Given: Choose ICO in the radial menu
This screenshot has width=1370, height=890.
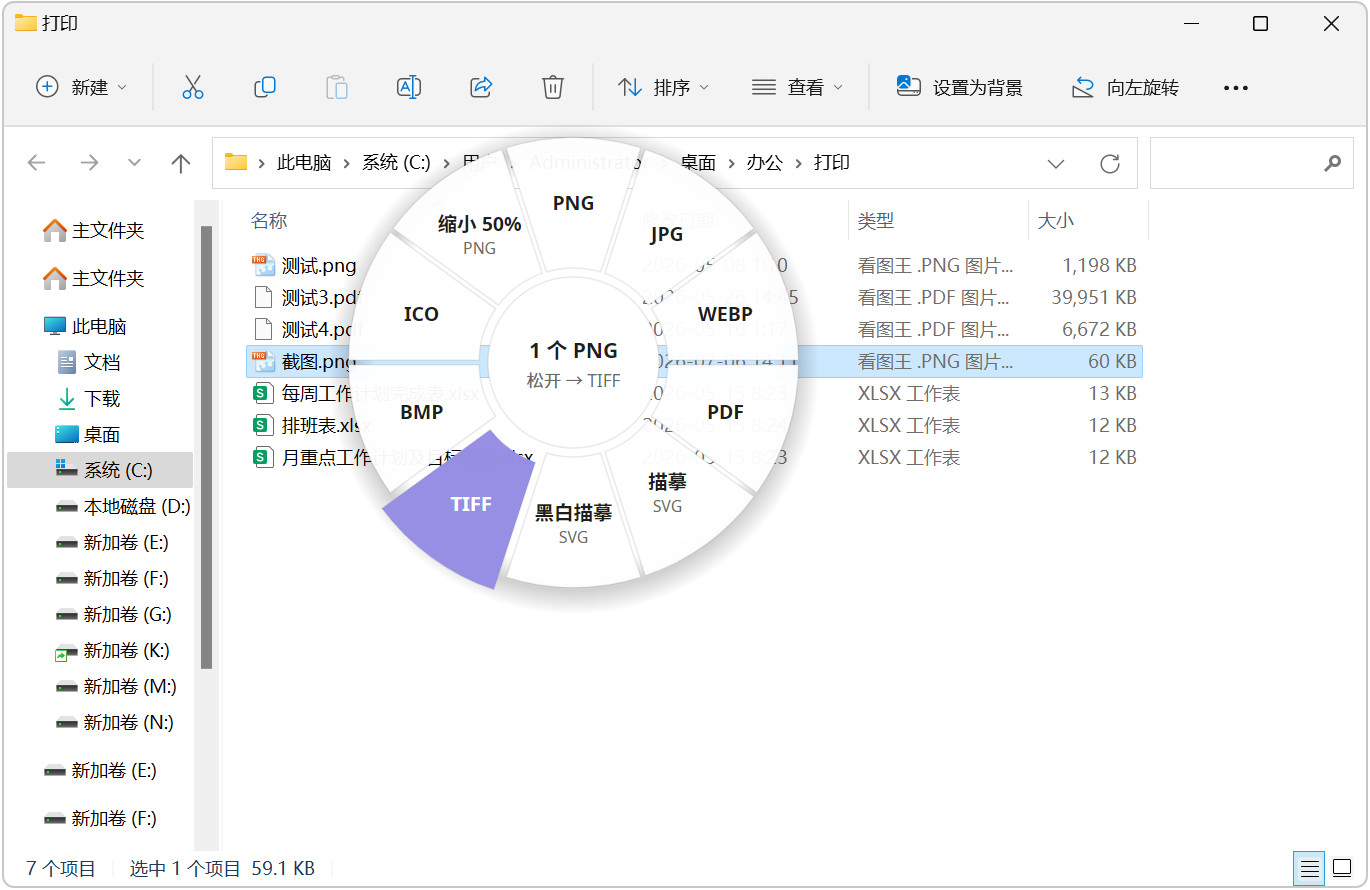Looking at the screenshot, I should [x=421, y=314].
